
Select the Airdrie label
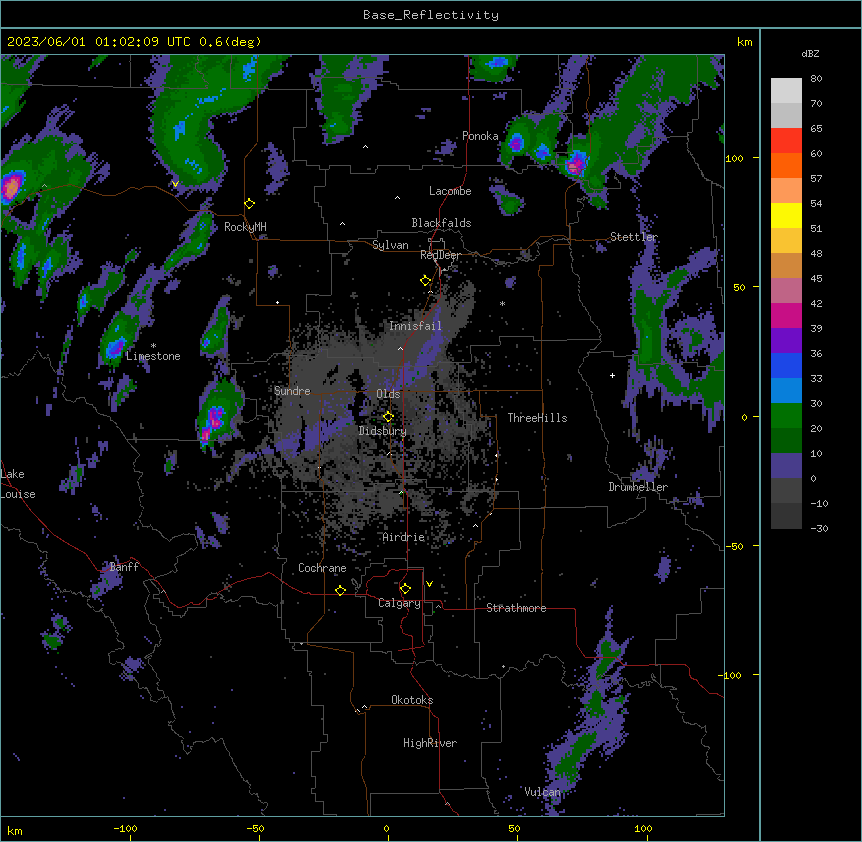(x=403, y=537)
